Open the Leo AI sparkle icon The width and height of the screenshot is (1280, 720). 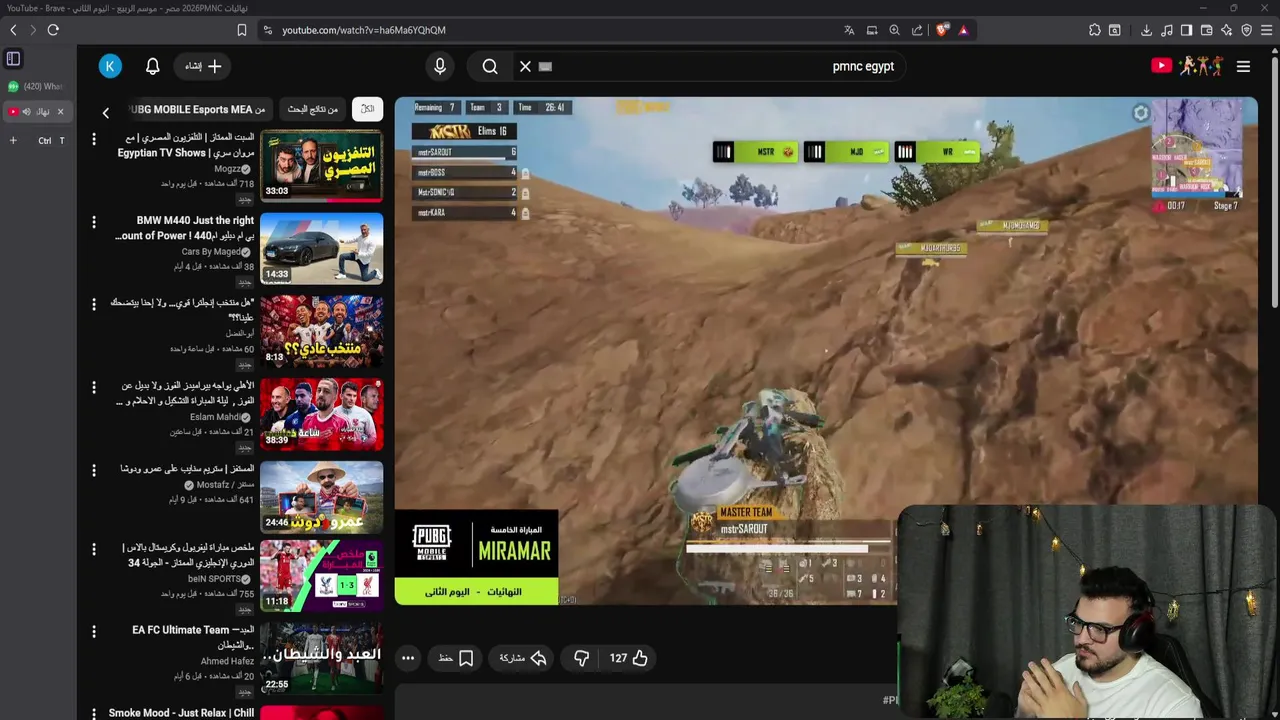1226,30
